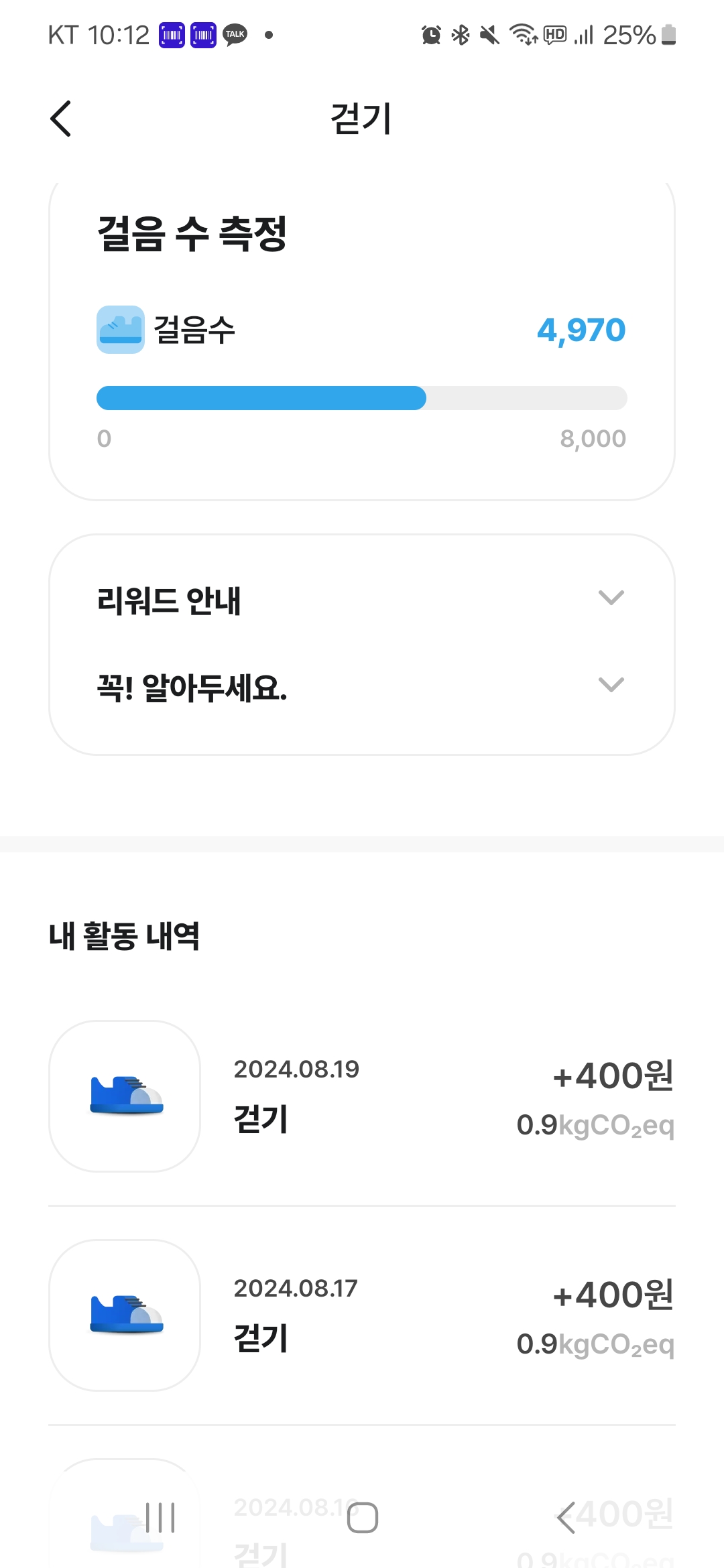The width and height of the screenshot is (724, 1568).
Task: Expand the 꼭! 알아두세요. chevron
Action: tap(611, 685)
